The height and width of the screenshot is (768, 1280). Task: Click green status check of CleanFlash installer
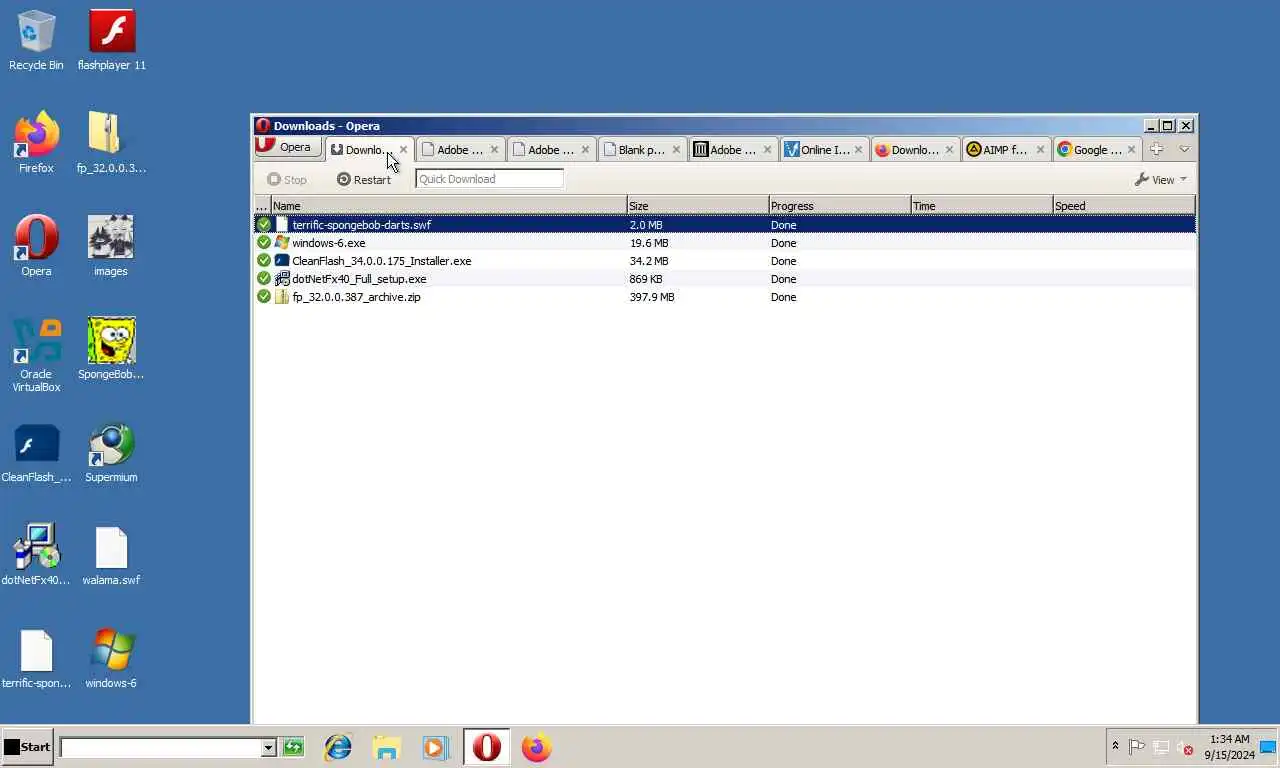coord(264,261)
